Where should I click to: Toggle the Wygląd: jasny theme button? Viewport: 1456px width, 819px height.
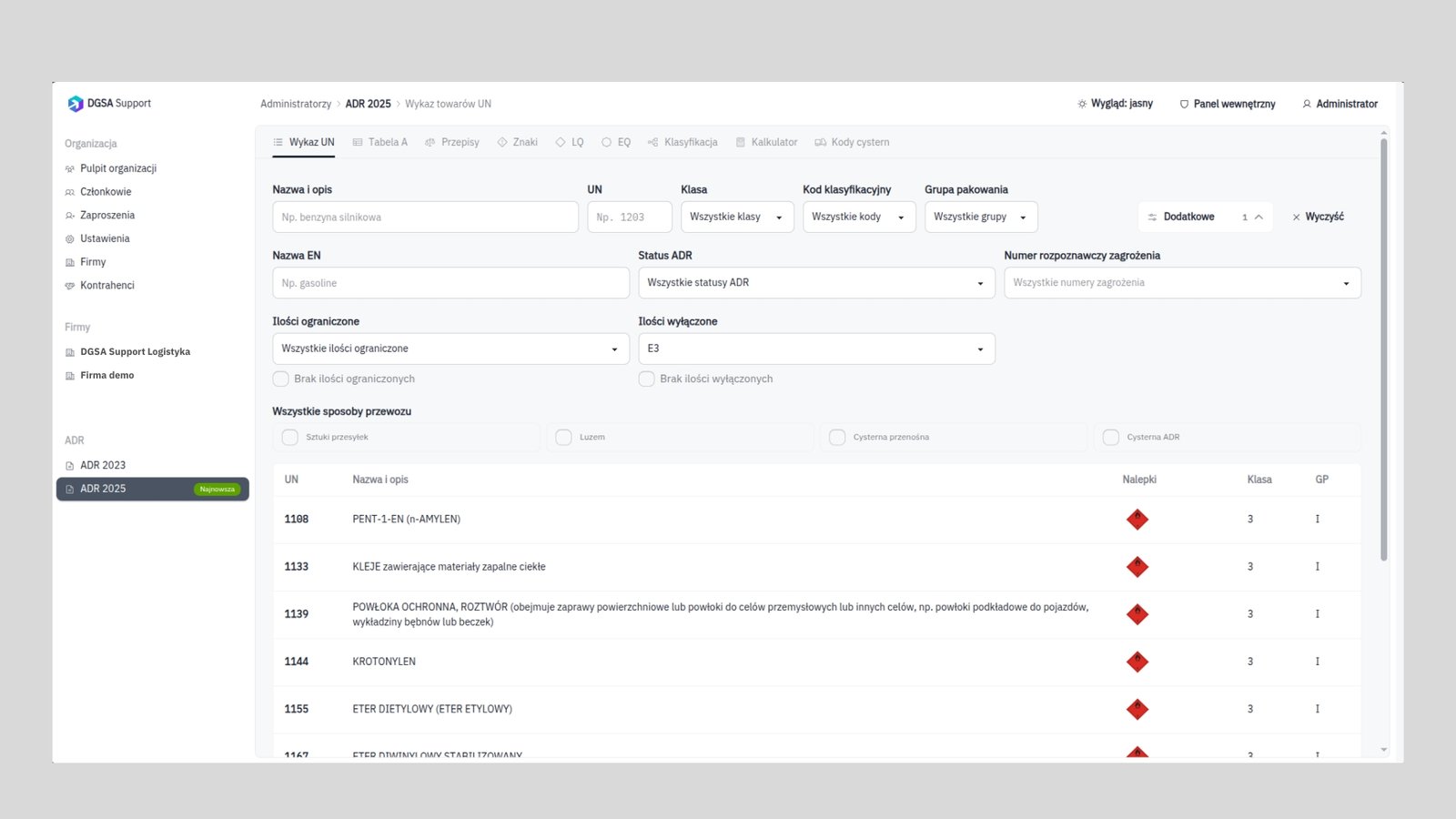click(1115, 104)
